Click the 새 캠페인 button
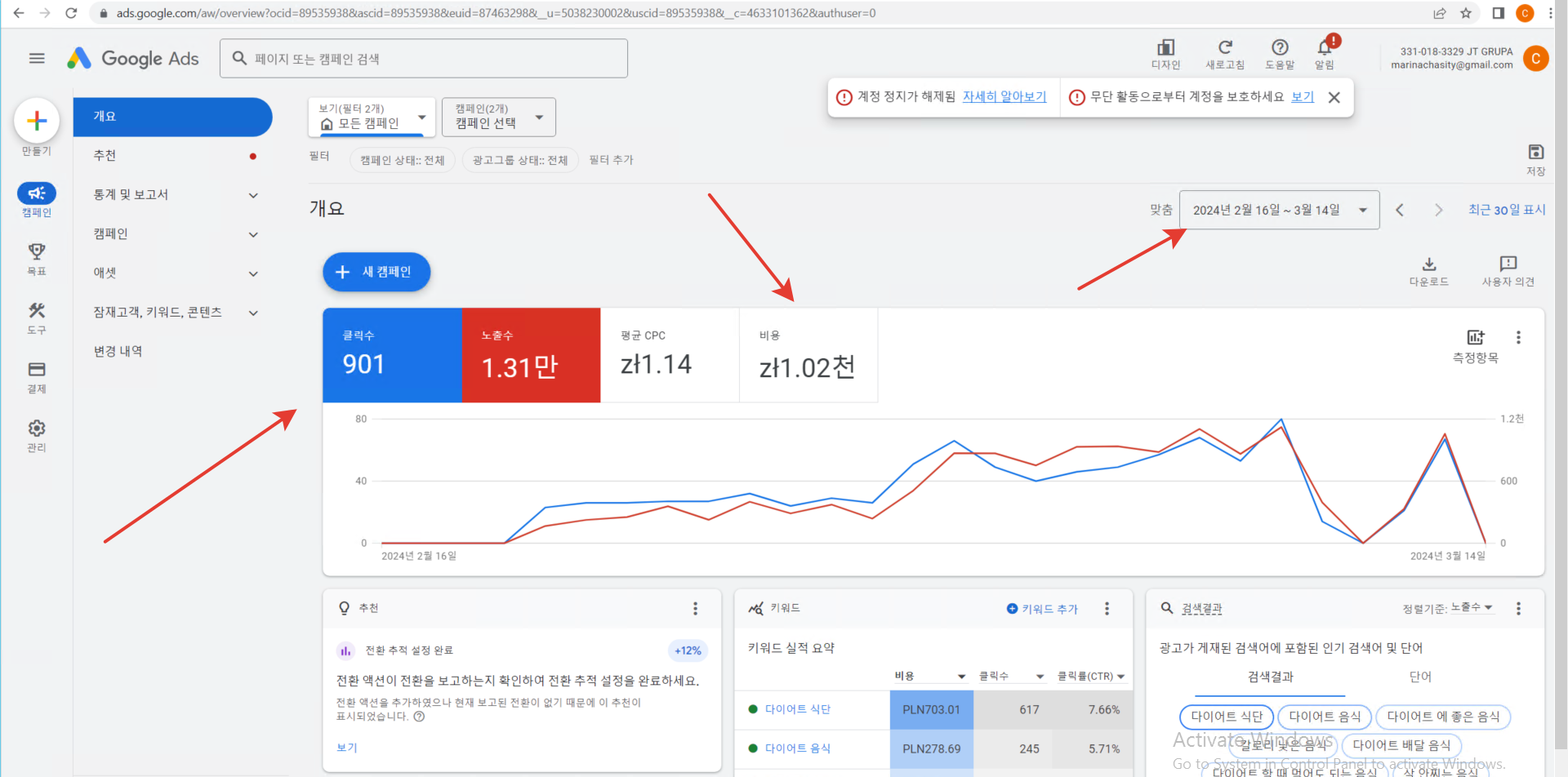1568x777 pixels. pos(376,272)
